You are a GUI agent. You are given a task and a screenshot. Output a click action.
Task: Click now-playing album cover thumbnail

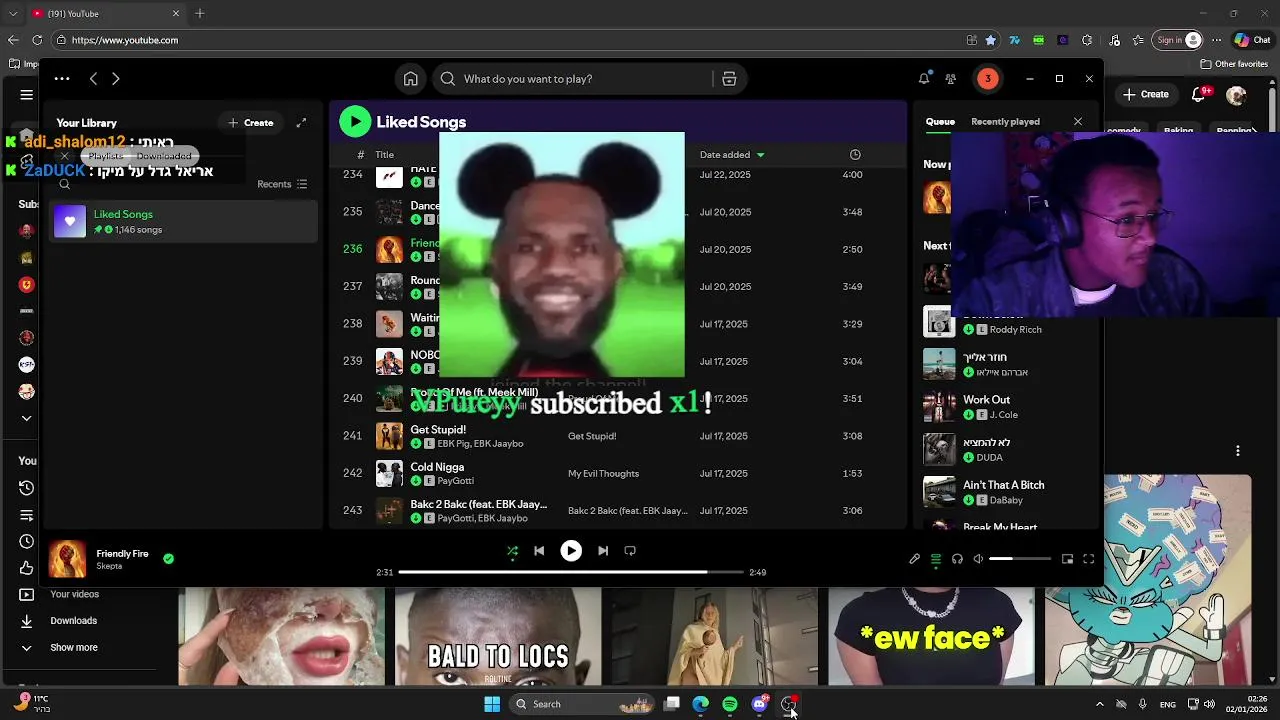tap(67, 559)
